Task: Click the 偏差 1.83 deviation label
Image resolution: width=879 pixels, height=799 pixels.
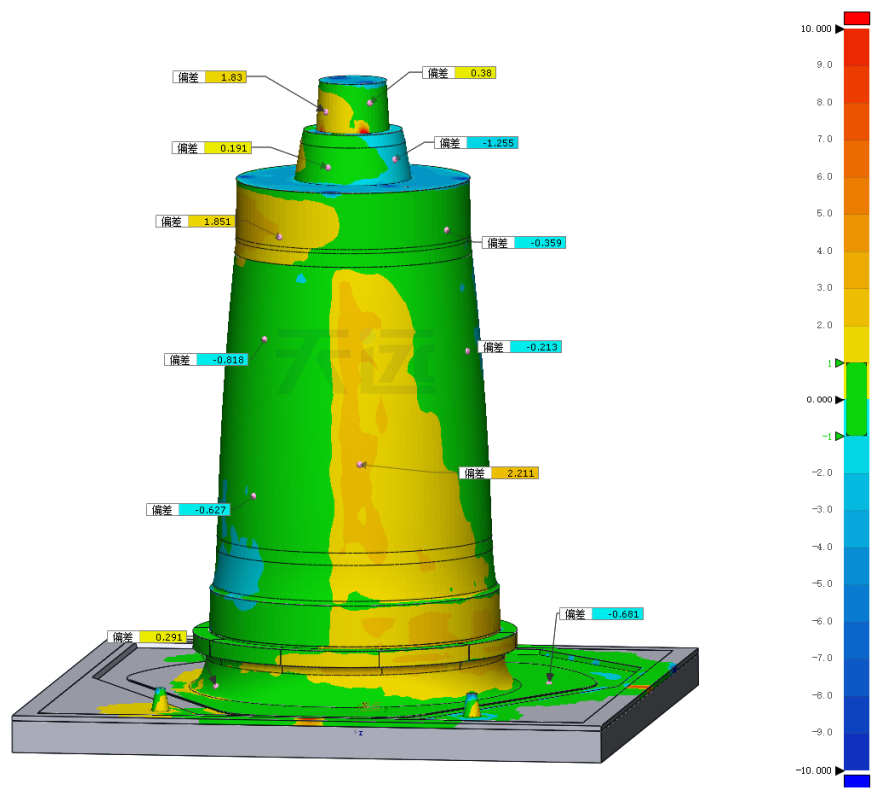Action: [x=209, y=77]
